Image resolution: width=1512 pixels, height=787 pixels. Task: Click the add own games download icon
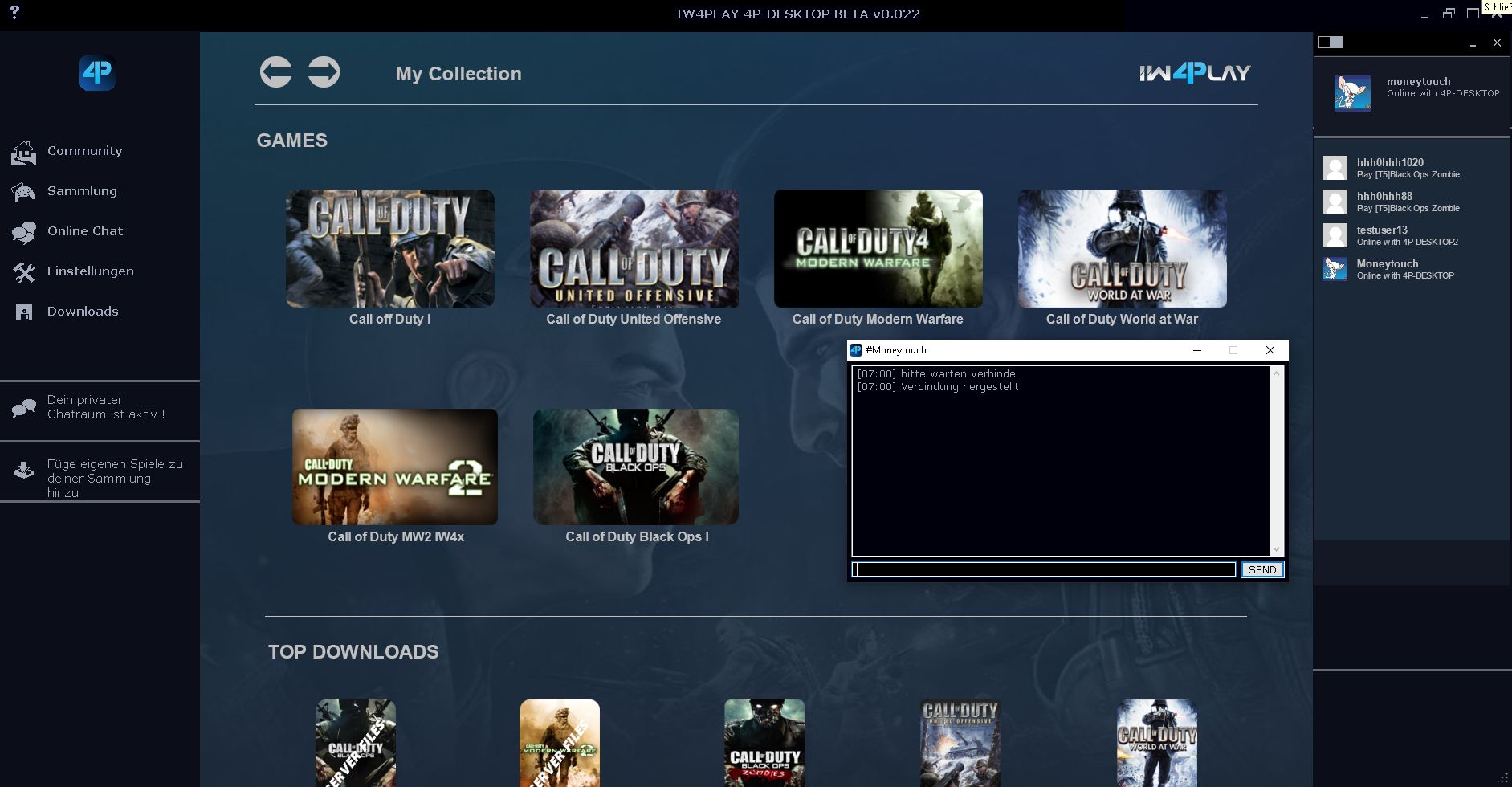(x=24, y=470)
